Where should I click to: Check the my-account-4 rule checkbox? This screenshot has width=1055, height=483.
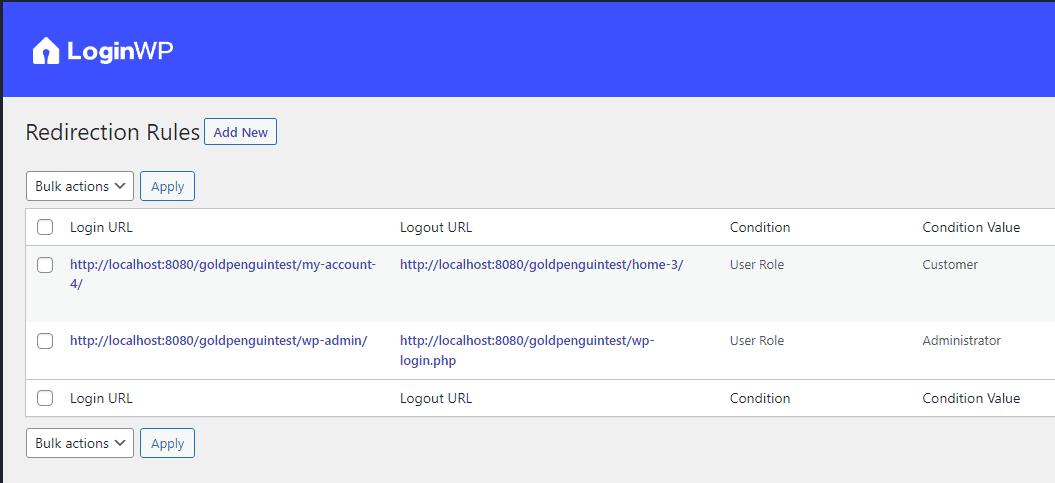pyautogui.click(x=45, y=265)
